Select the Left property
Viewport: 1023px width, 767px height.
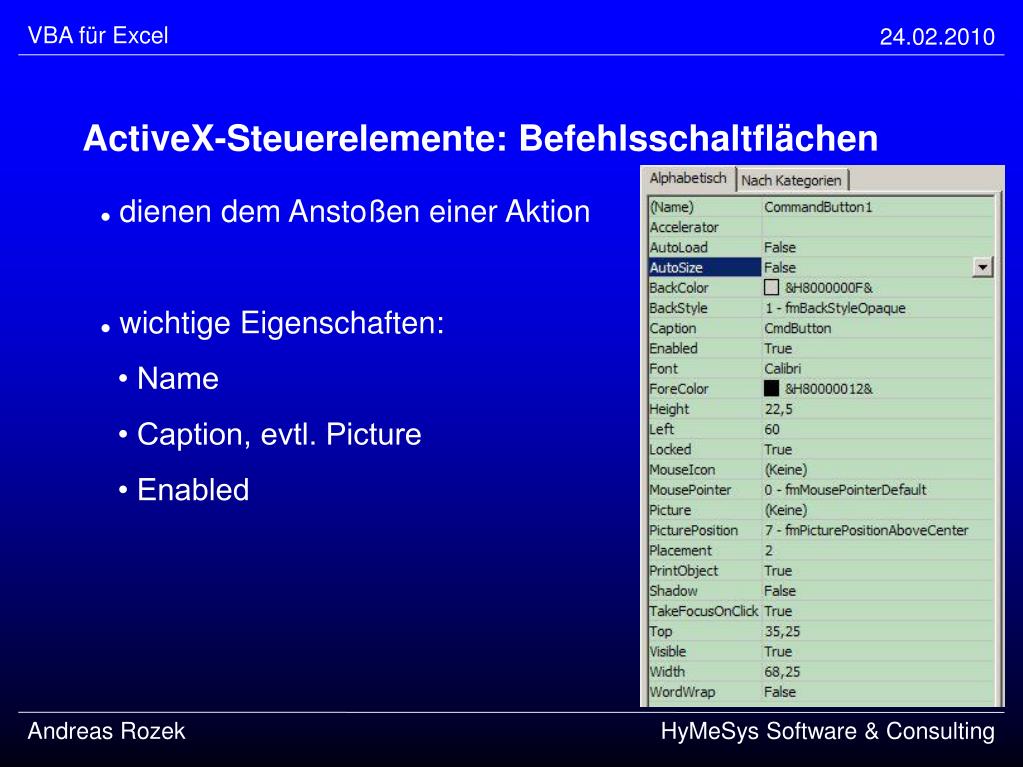[662, 429]
